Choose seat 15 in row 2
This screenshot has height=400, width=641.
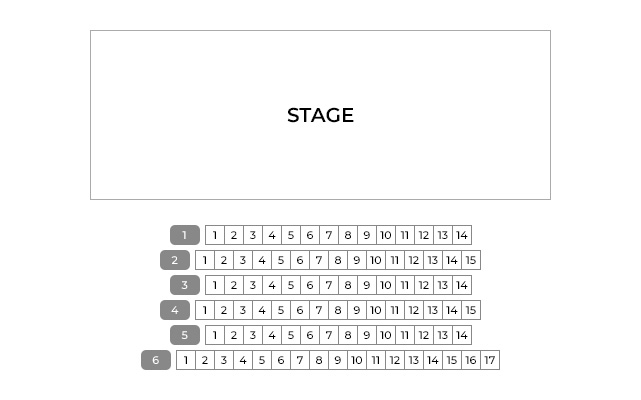[471, 260]
